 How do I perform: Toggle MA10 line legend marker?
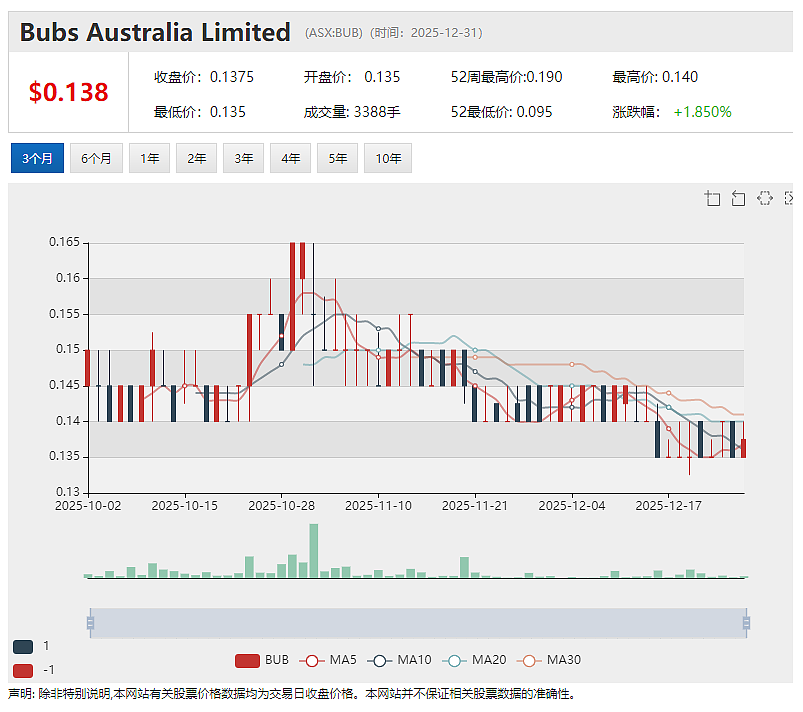point(379,661)
